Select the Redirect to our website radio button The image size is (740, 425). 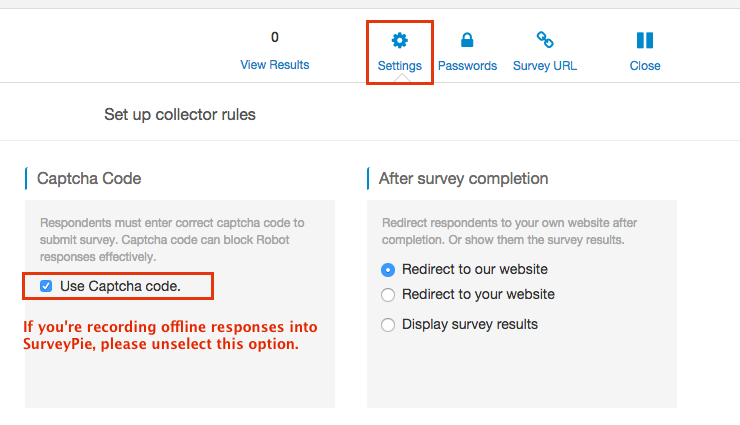click(388, 269)
